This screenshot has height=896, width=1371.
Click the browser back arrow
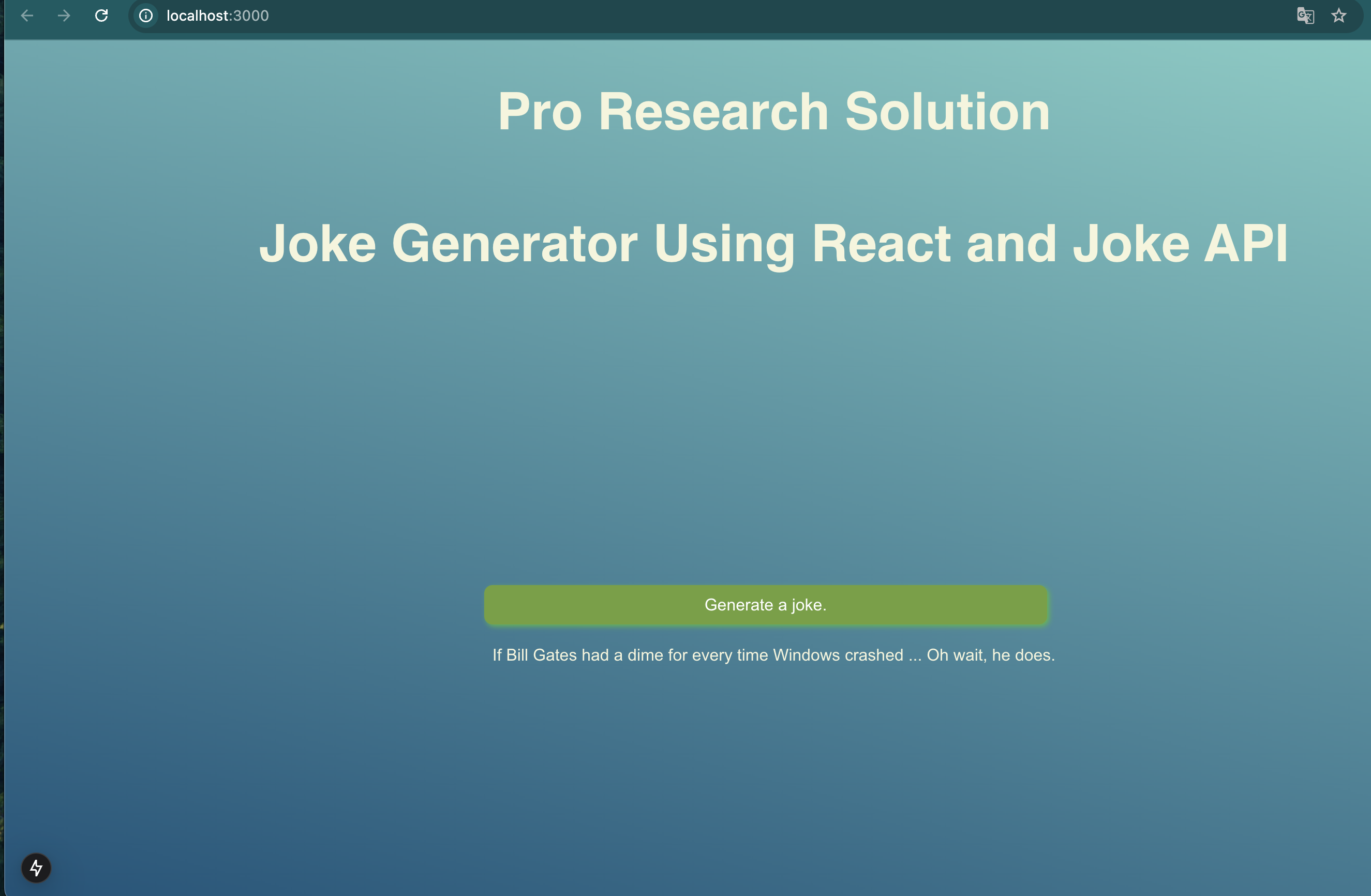tap(27, 16)
